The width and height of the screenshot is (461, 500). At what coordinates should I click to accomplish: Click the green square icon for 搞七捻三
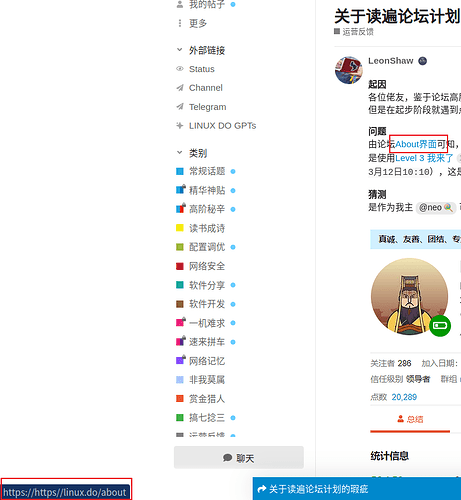point(180,418)
